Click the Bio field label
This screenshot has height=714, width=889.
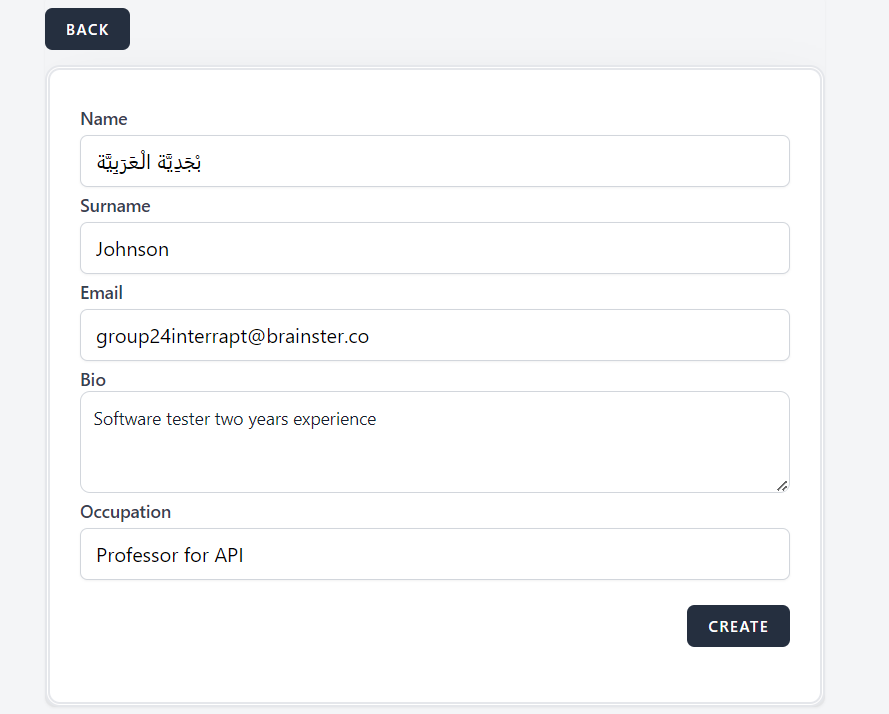click(93, 380)
